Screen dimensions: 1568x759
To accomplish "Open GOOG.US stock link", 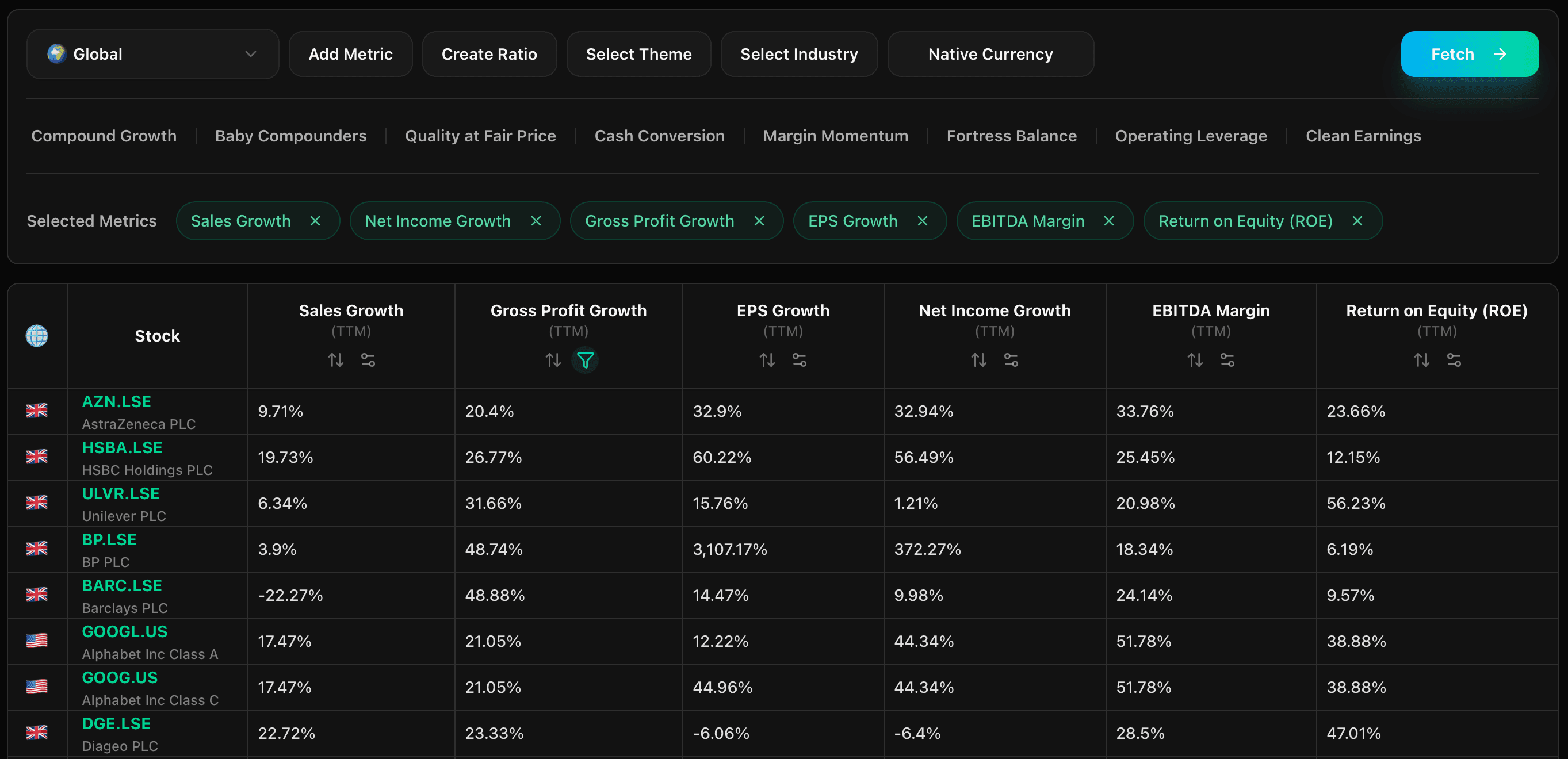I will [x=120, y=677].
